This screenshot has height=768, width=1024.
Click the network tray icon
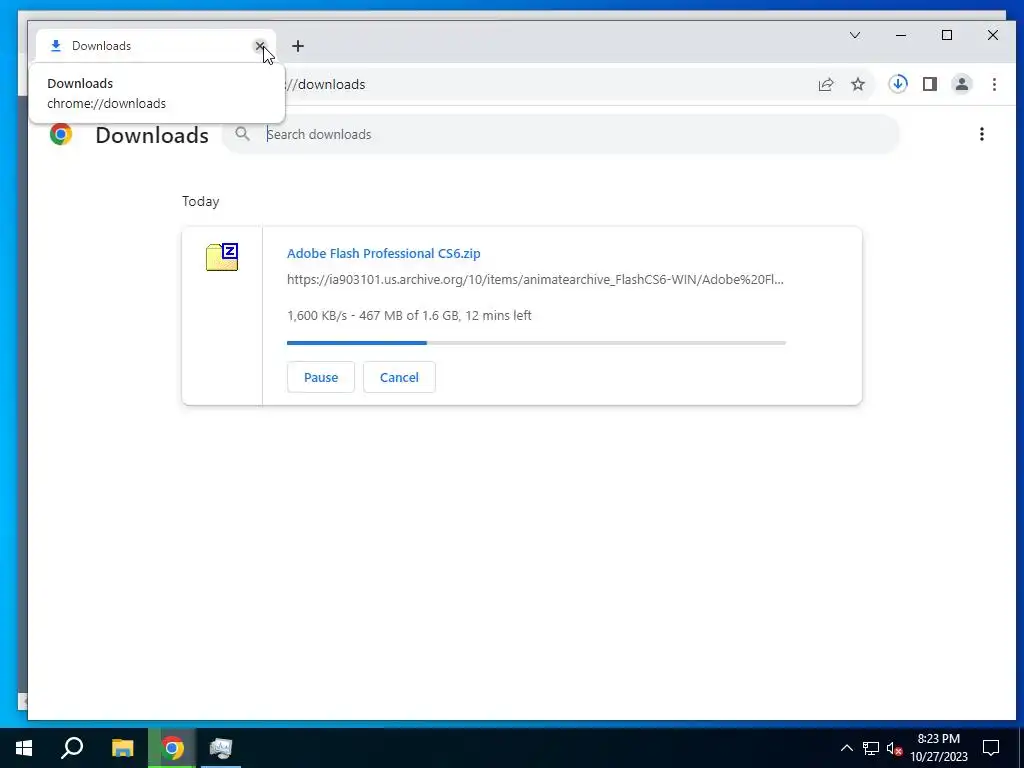click(871, 748)
